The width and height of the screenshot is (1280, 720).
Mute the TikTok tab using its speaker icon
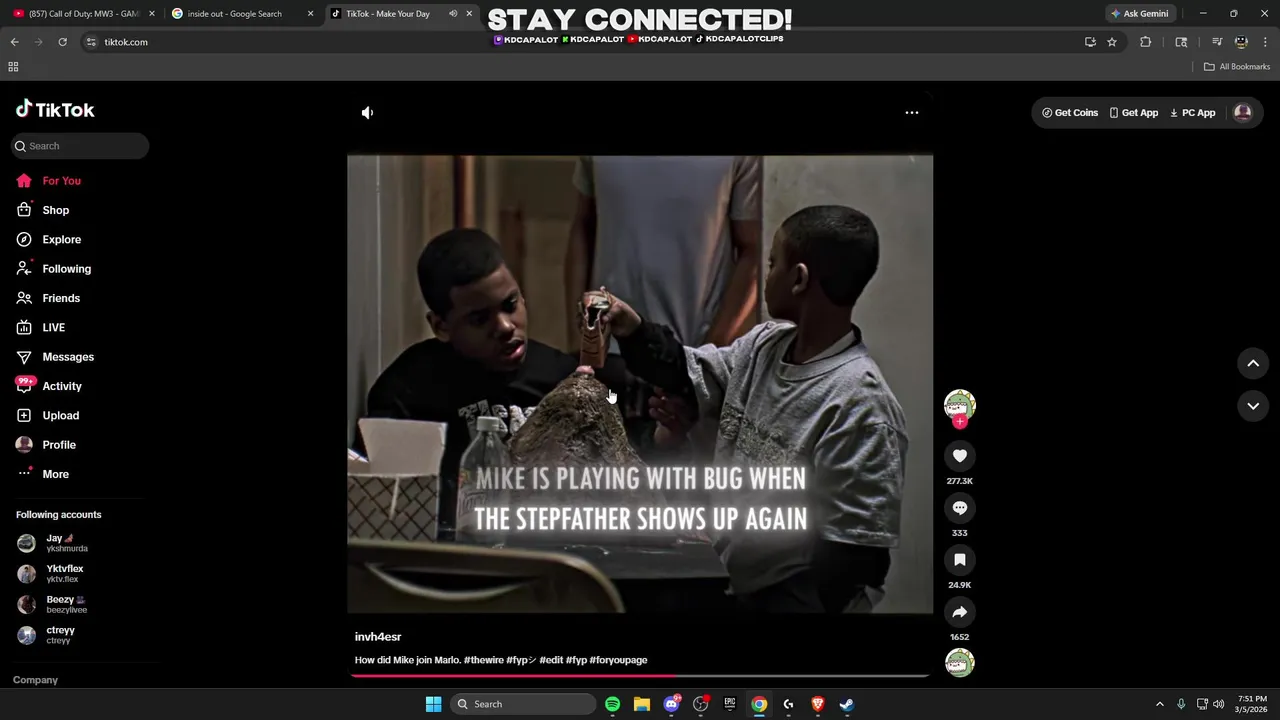(453, 14)
